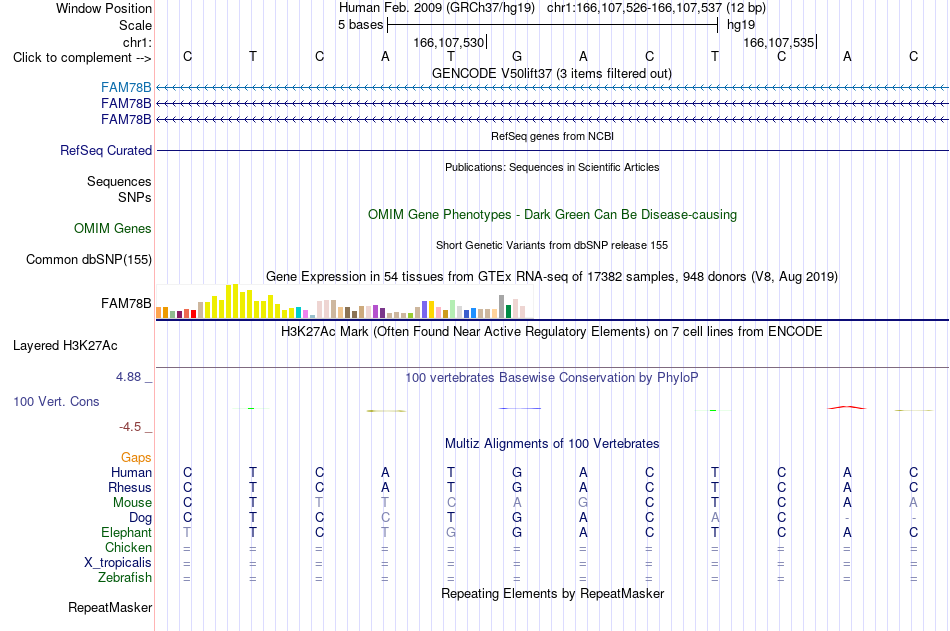Select the Dog alignment row label
This screenshot has width=950, height=631.
click(x=140, y=518)
